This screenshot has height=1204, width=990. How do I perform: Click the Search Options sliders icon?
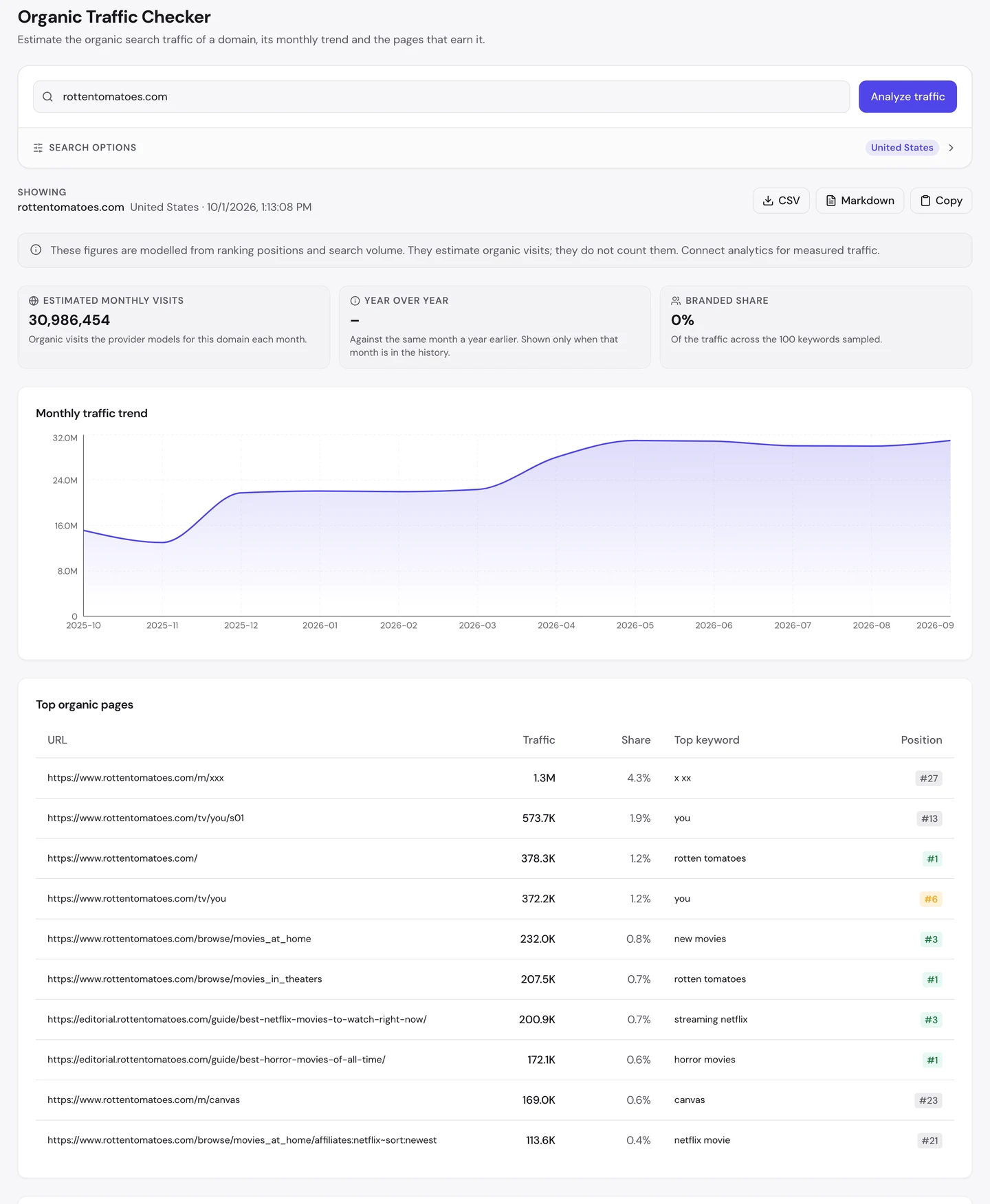[x=38, y=148]
